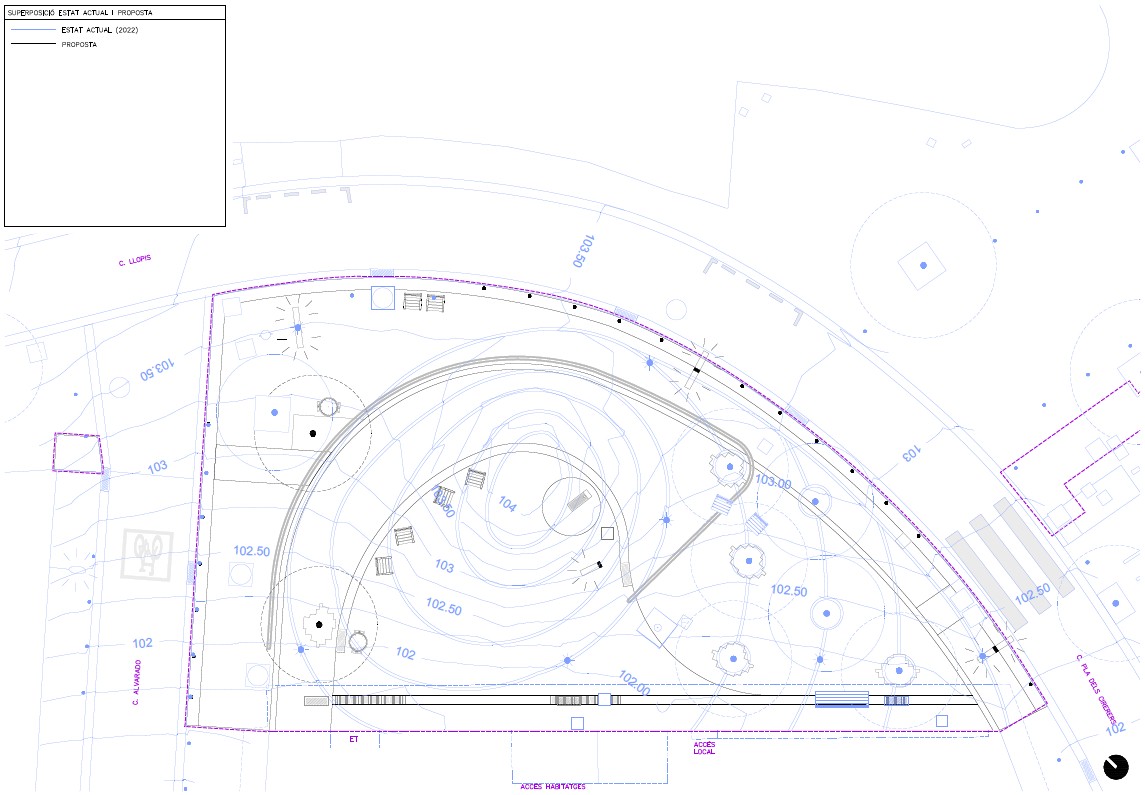This screenshot has width=1145, height=795.
Task: Click the black PROPOSTA legend line
Action: 34,44
